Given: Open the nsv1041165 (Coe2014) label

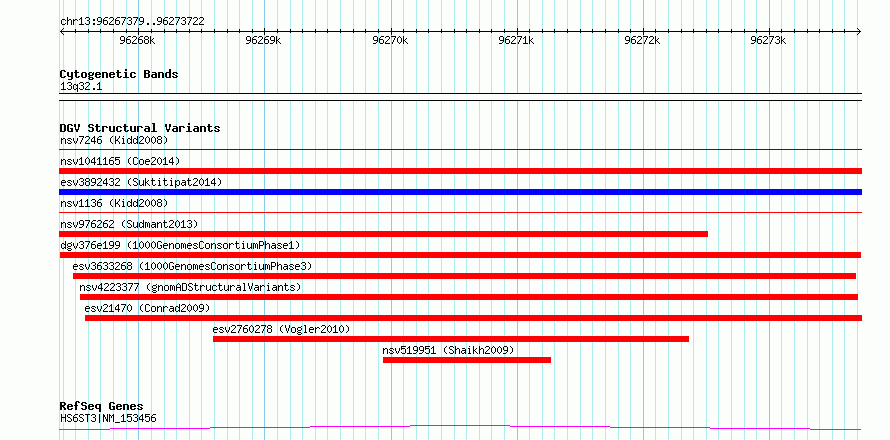Looking at the screenshot, I should [x=120, y=161].
